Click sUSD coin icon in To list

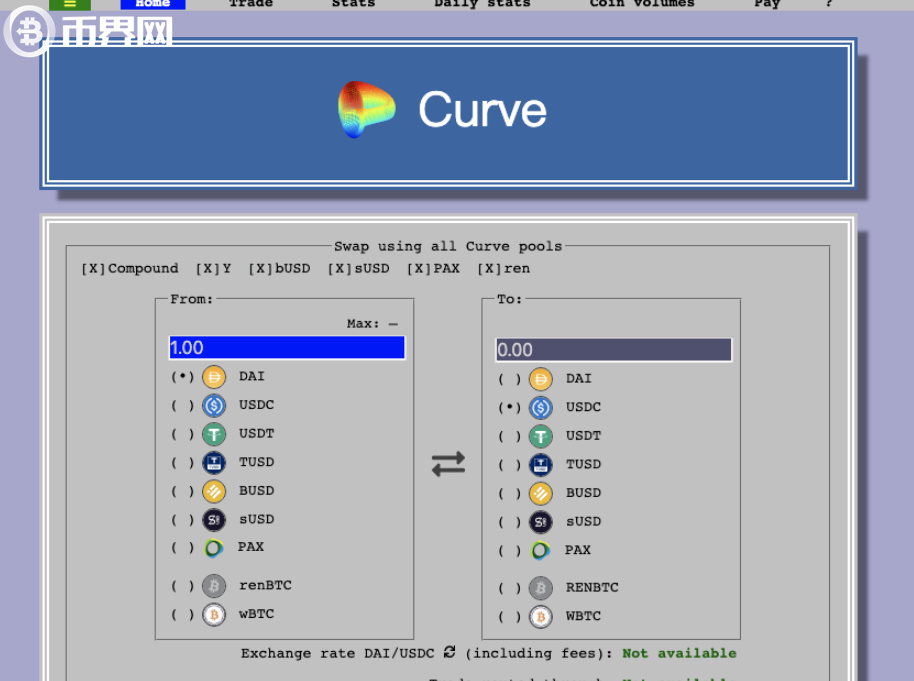click(541, 522)
